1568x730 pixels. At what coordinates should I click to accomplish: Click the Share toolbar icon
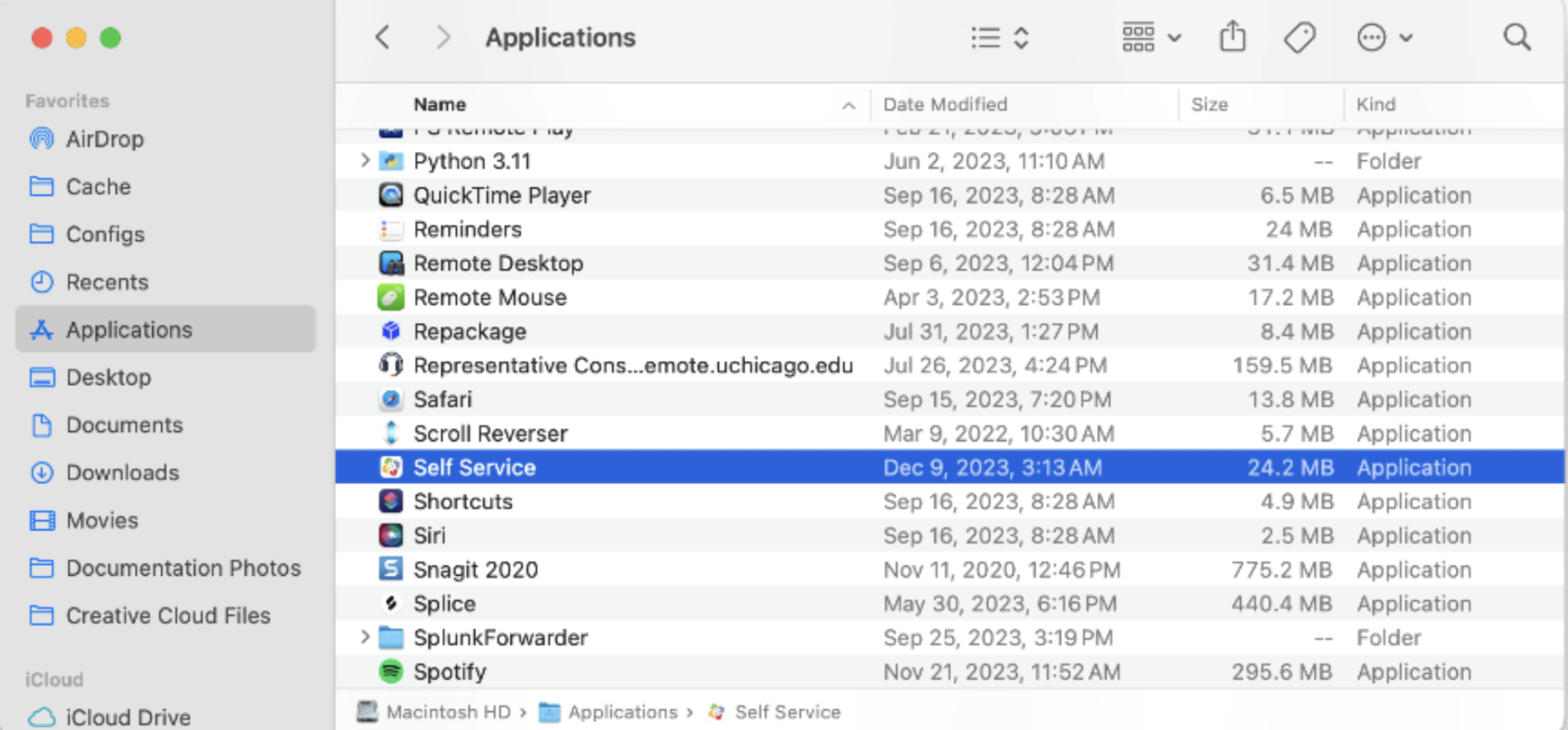pos(1232,37)
